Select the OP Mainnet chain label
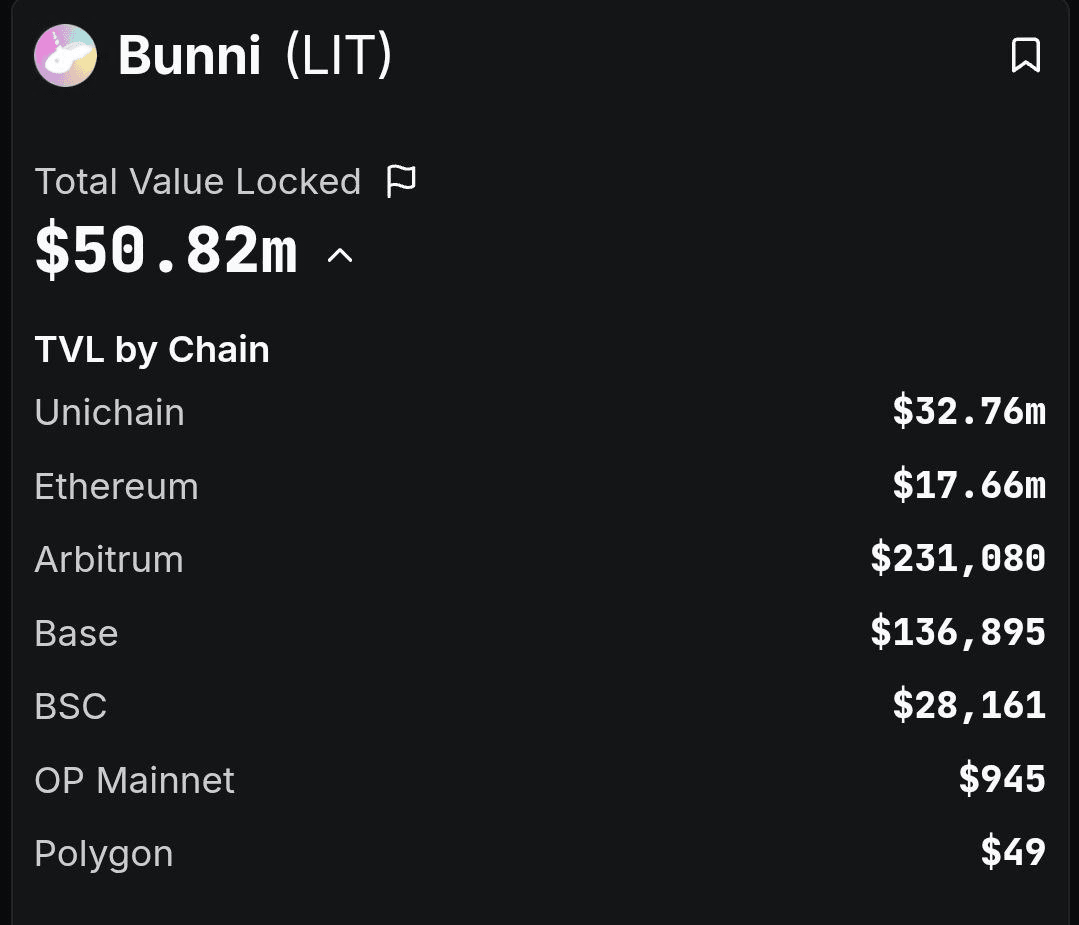1079x925 pixels. point(134,780)
